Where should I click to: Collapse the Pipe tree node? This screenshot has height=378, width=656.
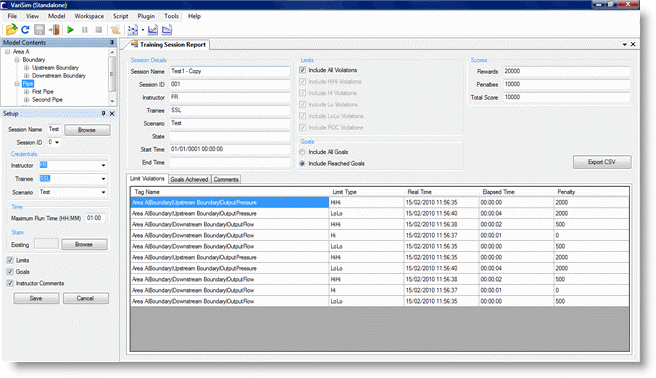tap(17, 84)
